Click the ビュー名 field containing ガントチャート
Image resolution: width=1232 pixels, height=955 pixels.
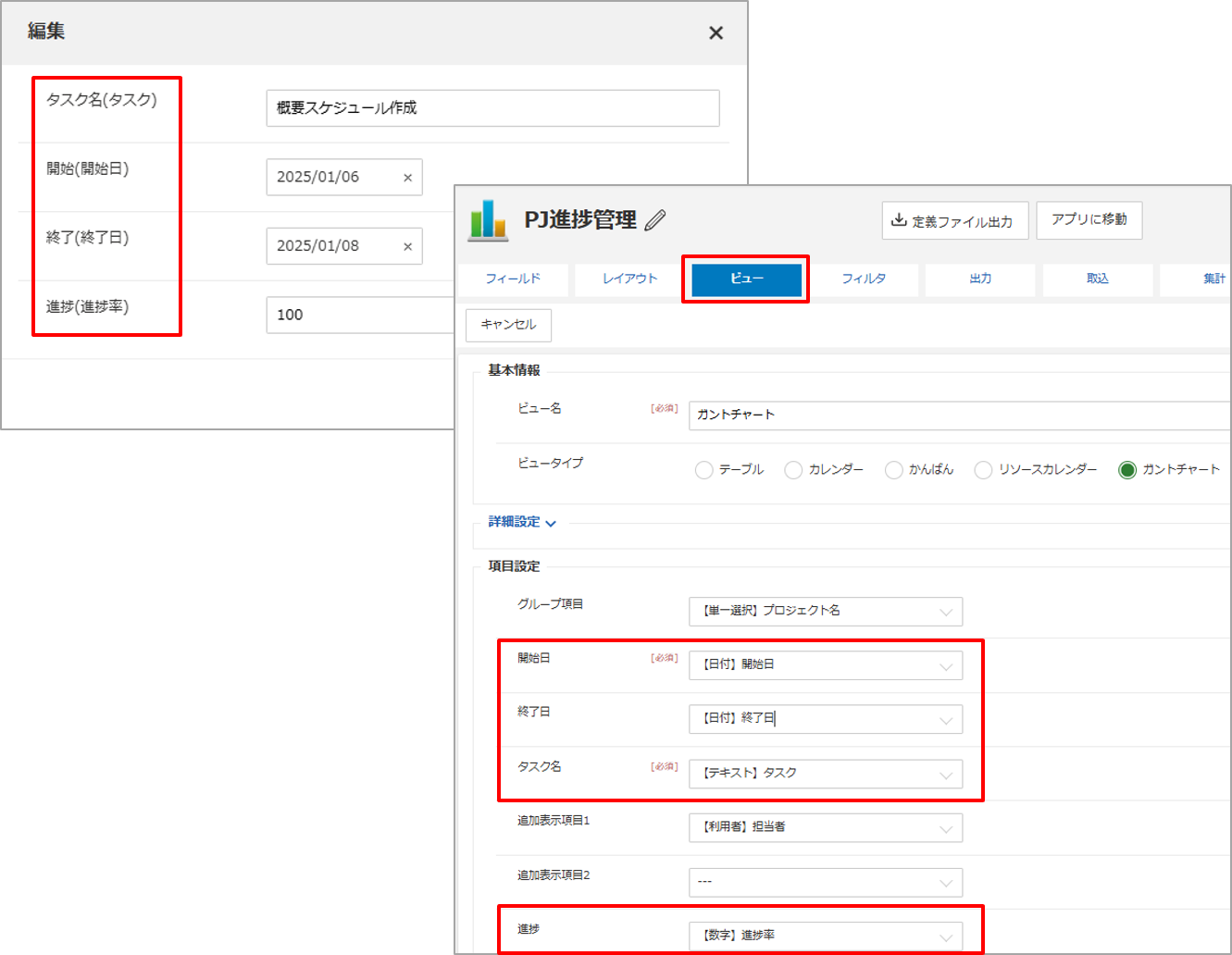tap(960, 415)
